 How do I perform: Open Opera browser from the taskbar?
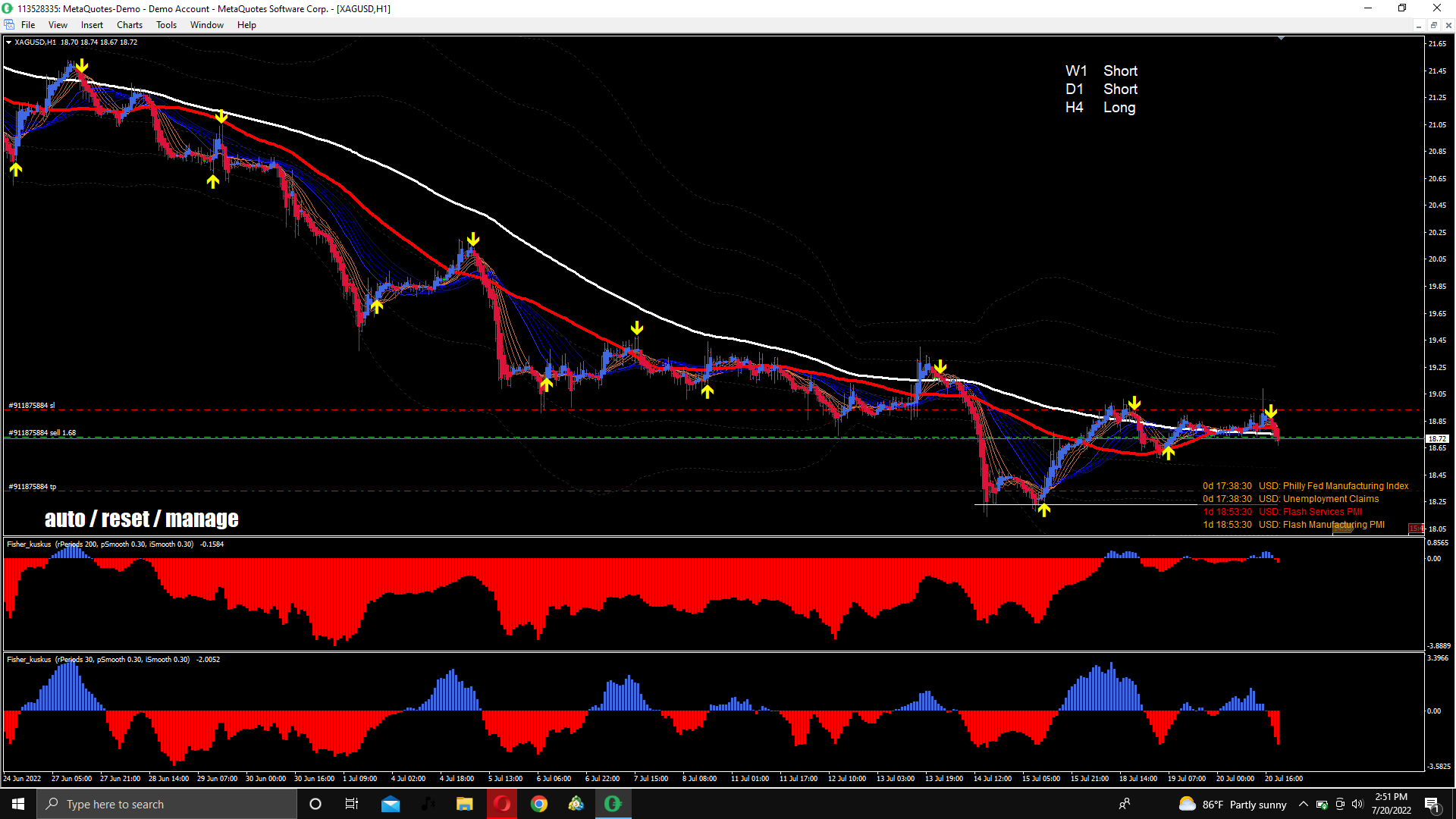(502, 804)
